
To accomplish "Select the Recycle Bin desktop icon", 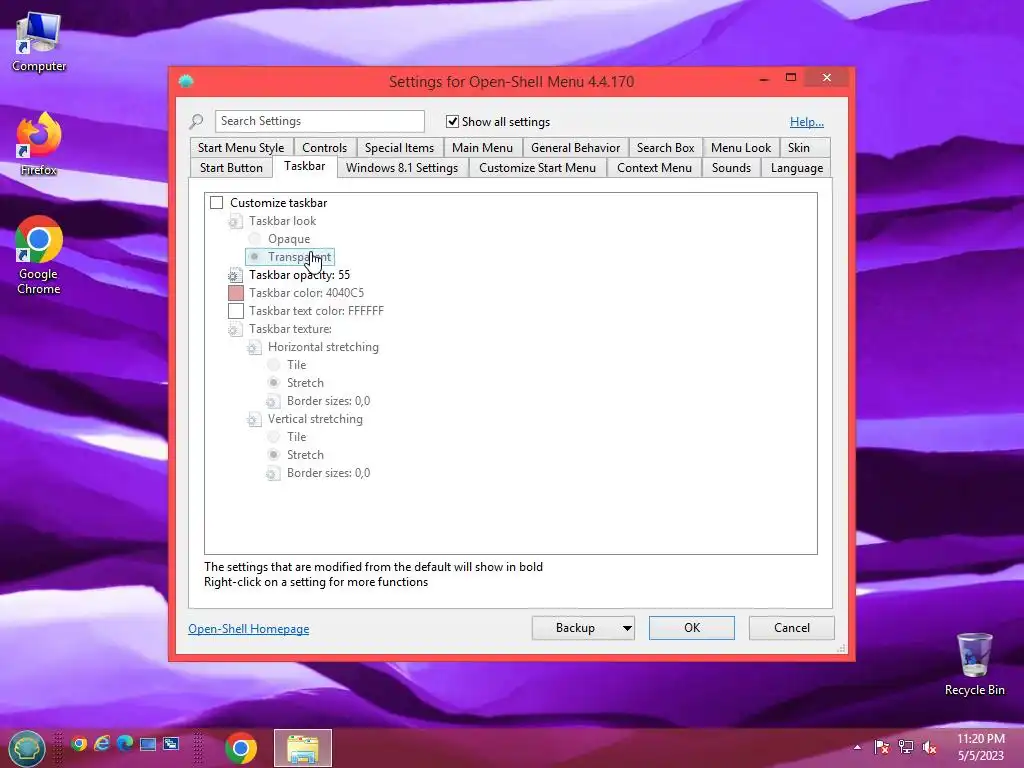I will click(974, 665).
